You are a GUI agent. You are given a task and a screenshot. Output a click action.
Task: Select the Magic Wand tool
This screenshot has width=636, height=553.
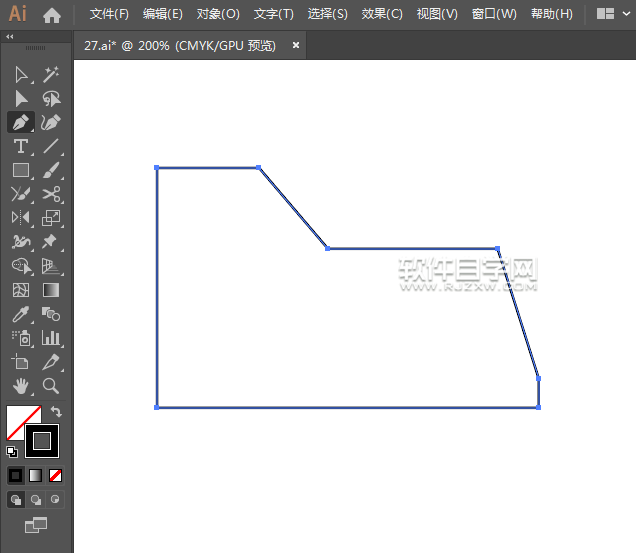(51, 75)
